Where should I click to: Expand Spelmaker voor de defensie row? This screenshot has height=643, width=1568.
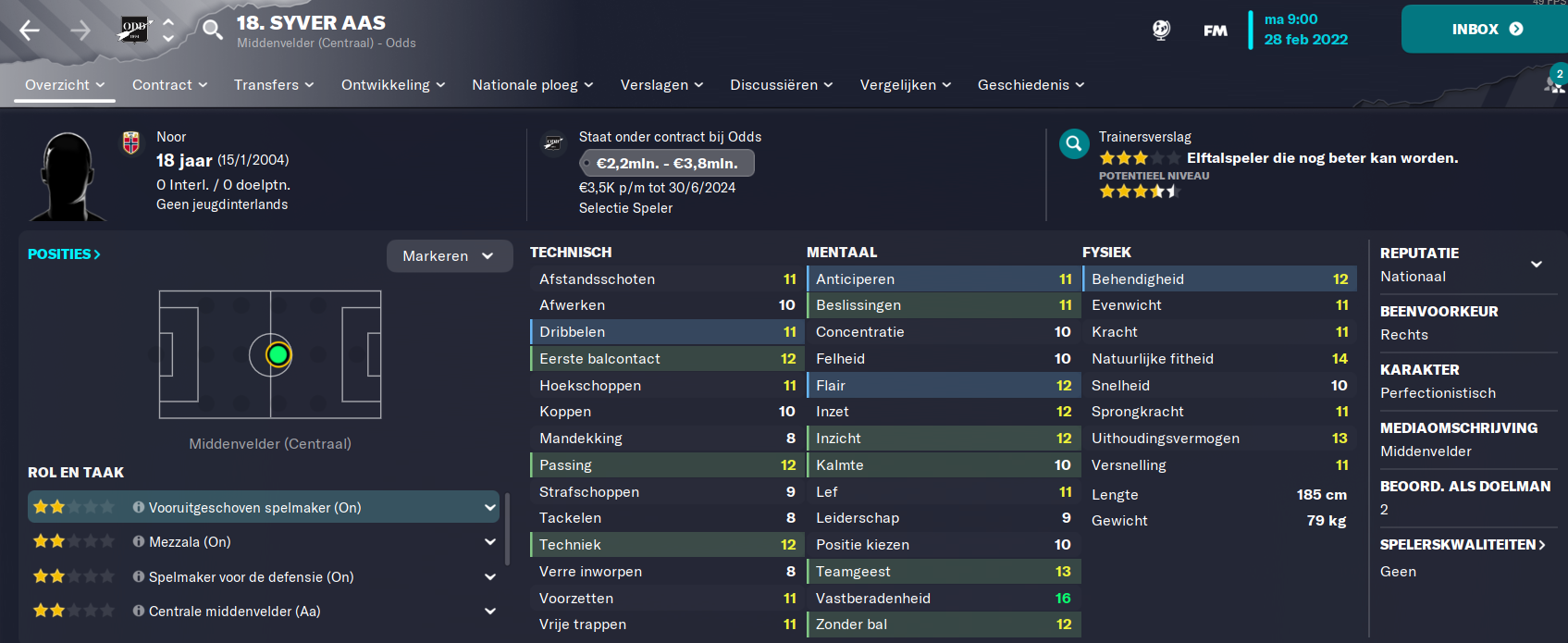(490, 576)
